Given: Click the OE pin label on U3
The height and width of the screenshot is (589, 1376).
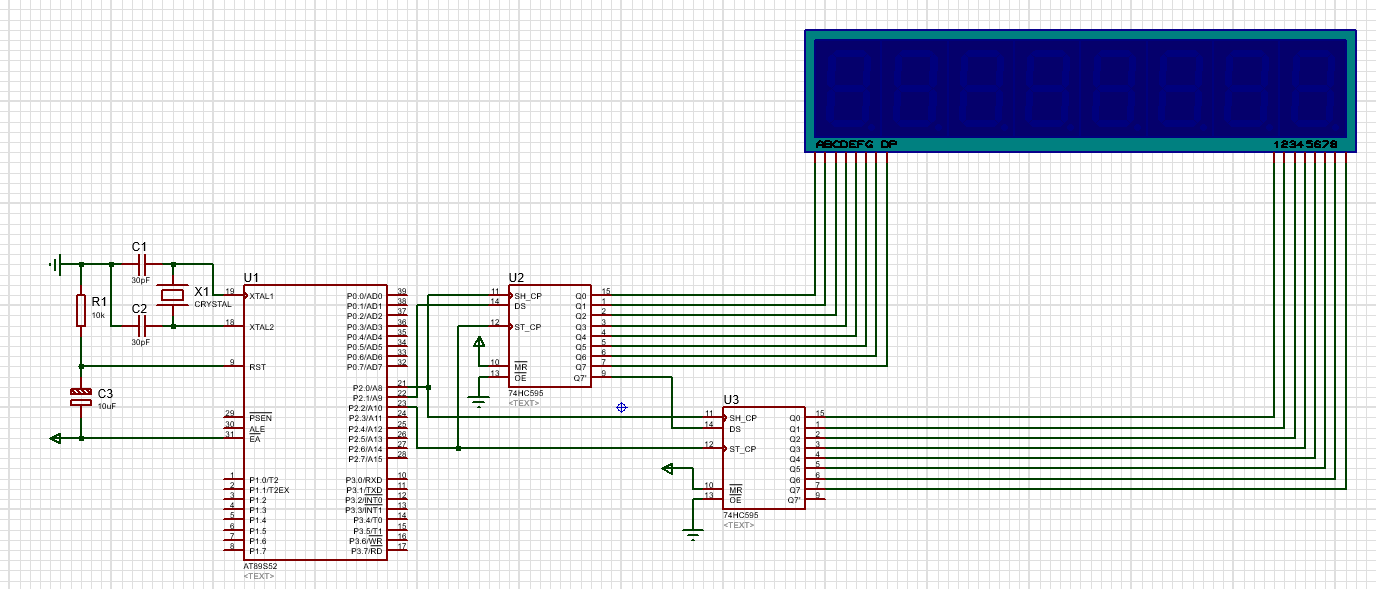Looking at the screenshot, I should tap(735, 499).
